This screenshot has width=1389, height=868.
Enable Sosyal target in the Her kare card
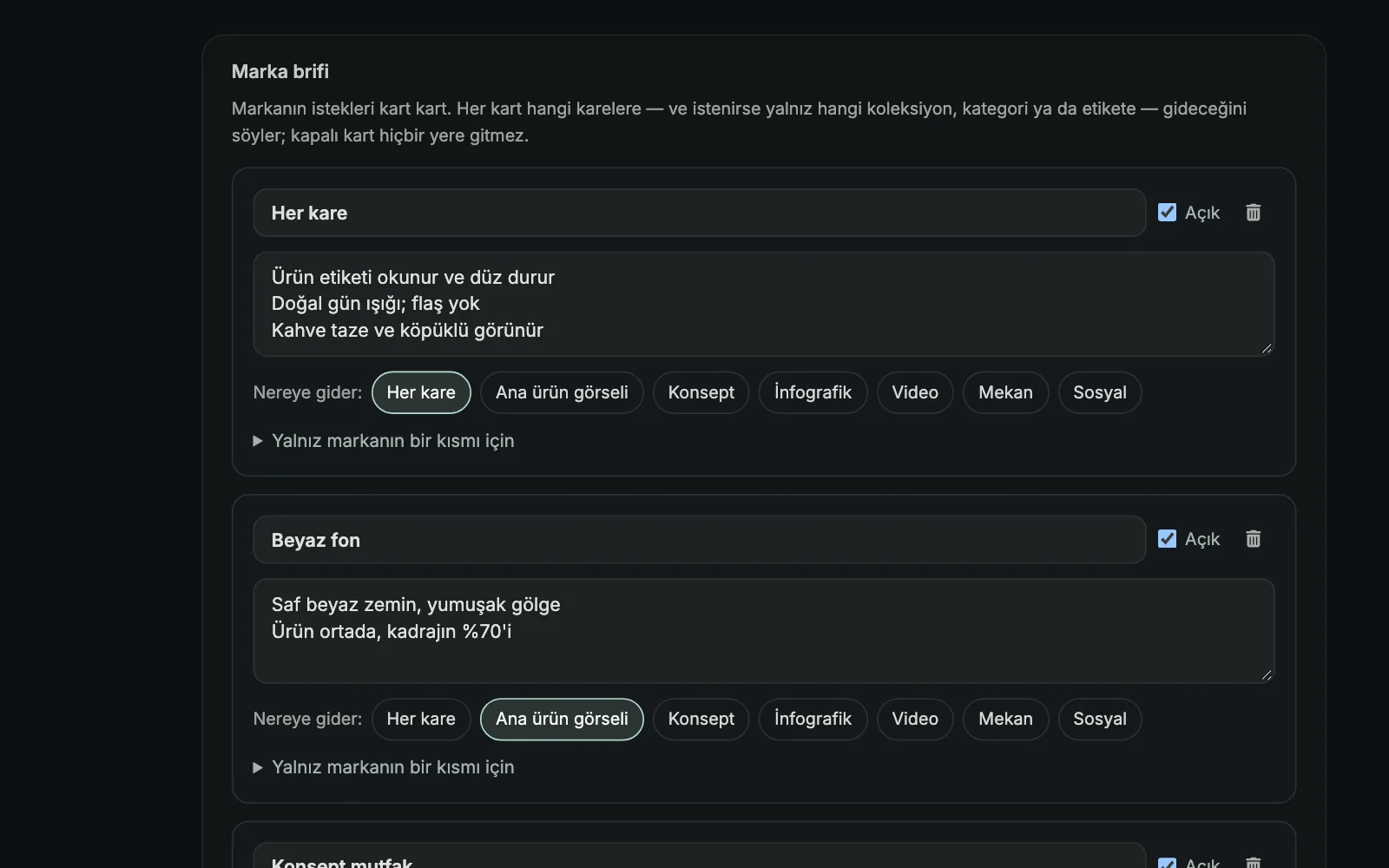click(1100, 392)
